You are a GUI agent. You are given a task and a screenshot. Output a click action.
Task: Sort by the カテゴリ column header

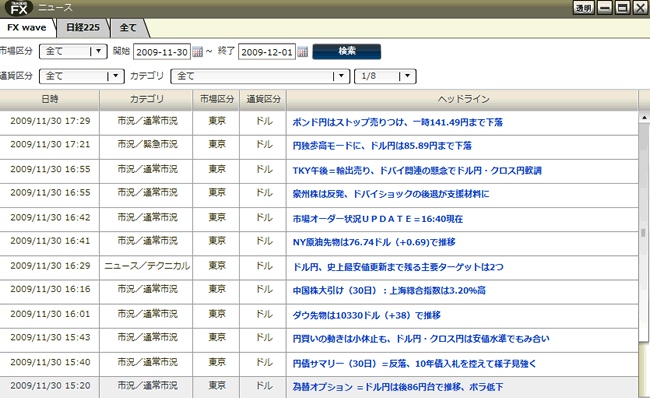[146, 100]
